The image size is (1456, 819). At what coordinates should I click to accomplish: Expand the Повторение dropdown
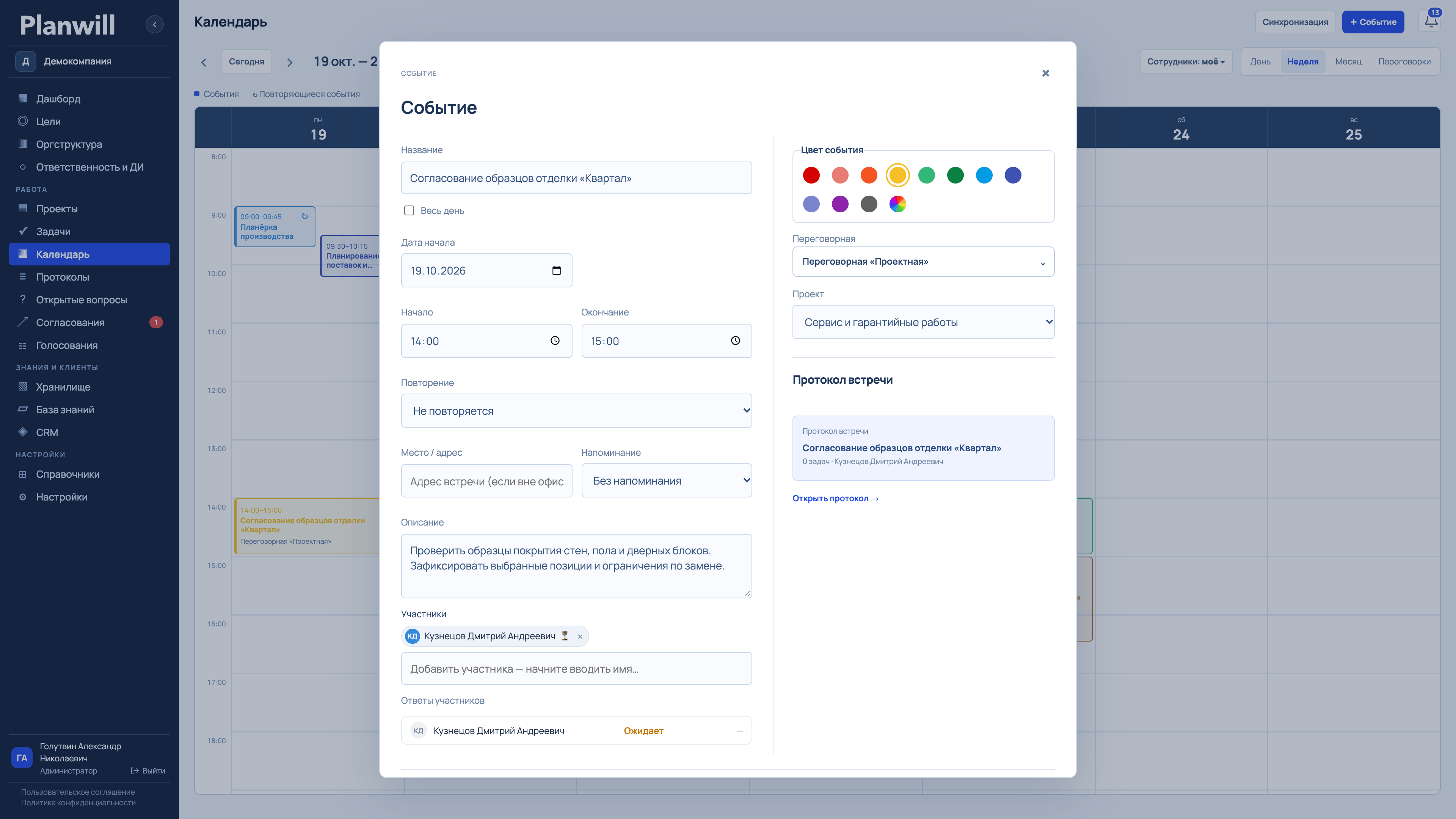576,411
